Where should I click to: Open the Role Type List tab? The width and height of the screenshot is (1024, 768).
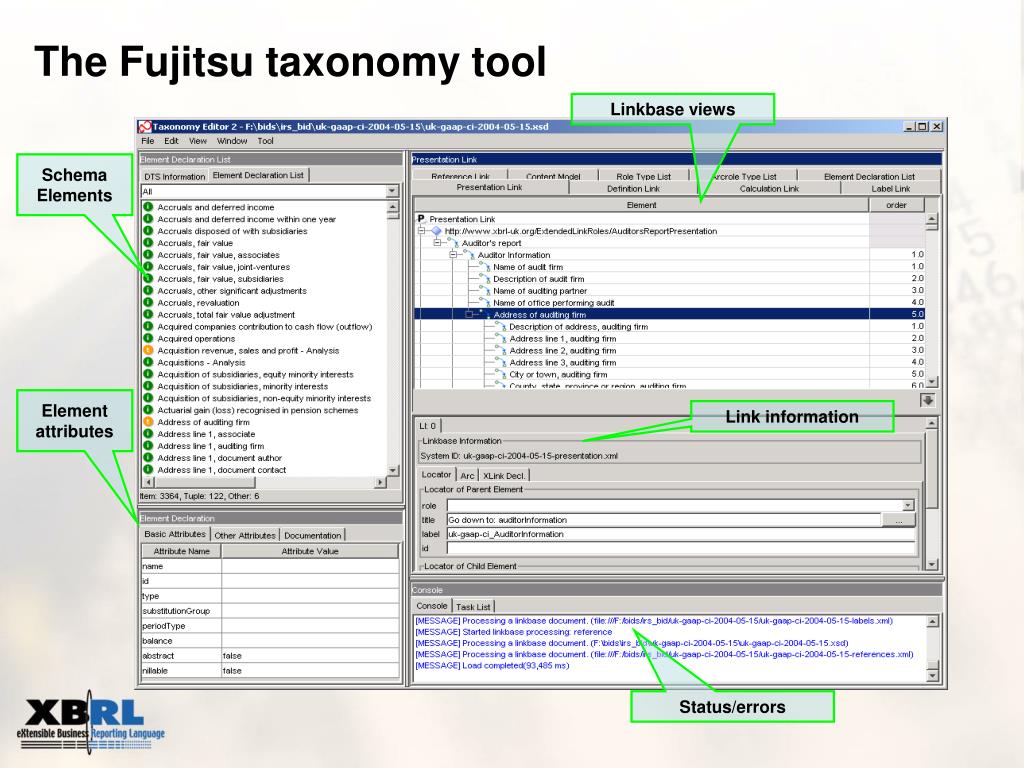pyautogui.click(x=643, y=176)
